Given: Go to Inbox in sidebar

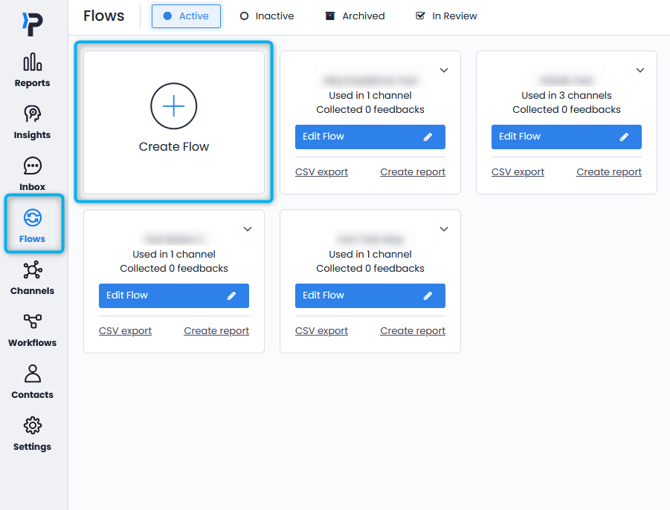Looking at the screenshot, I should pos(32,167).
